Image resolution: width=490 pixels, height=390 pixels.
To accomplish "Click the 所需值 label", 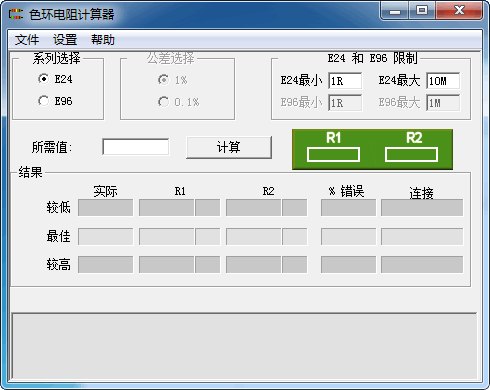I will tap(52, 147).
